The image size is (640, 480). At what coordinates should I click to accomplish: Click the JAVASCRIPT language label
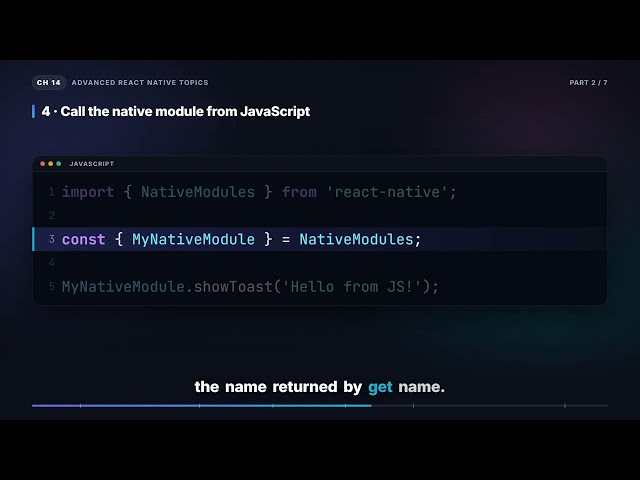click(x=92, y=164)
